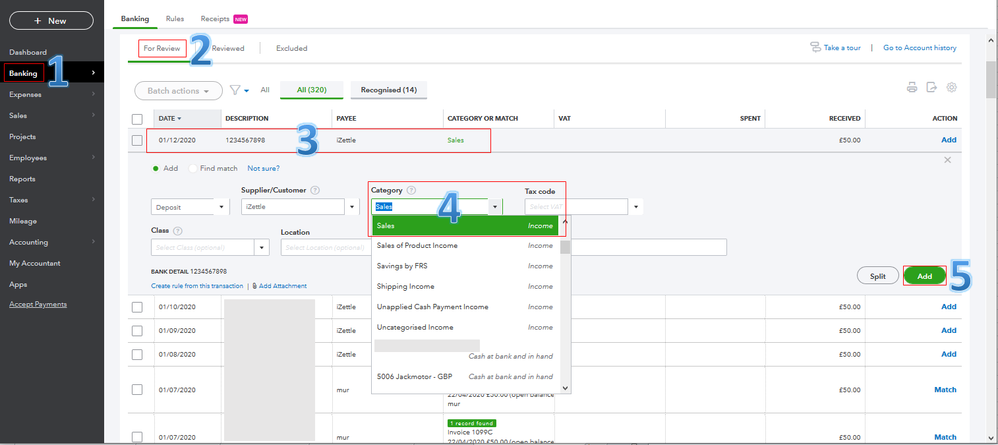Open Dashboard in the sidebar
This screenshot has height=445, width=998.
(28, 52)
